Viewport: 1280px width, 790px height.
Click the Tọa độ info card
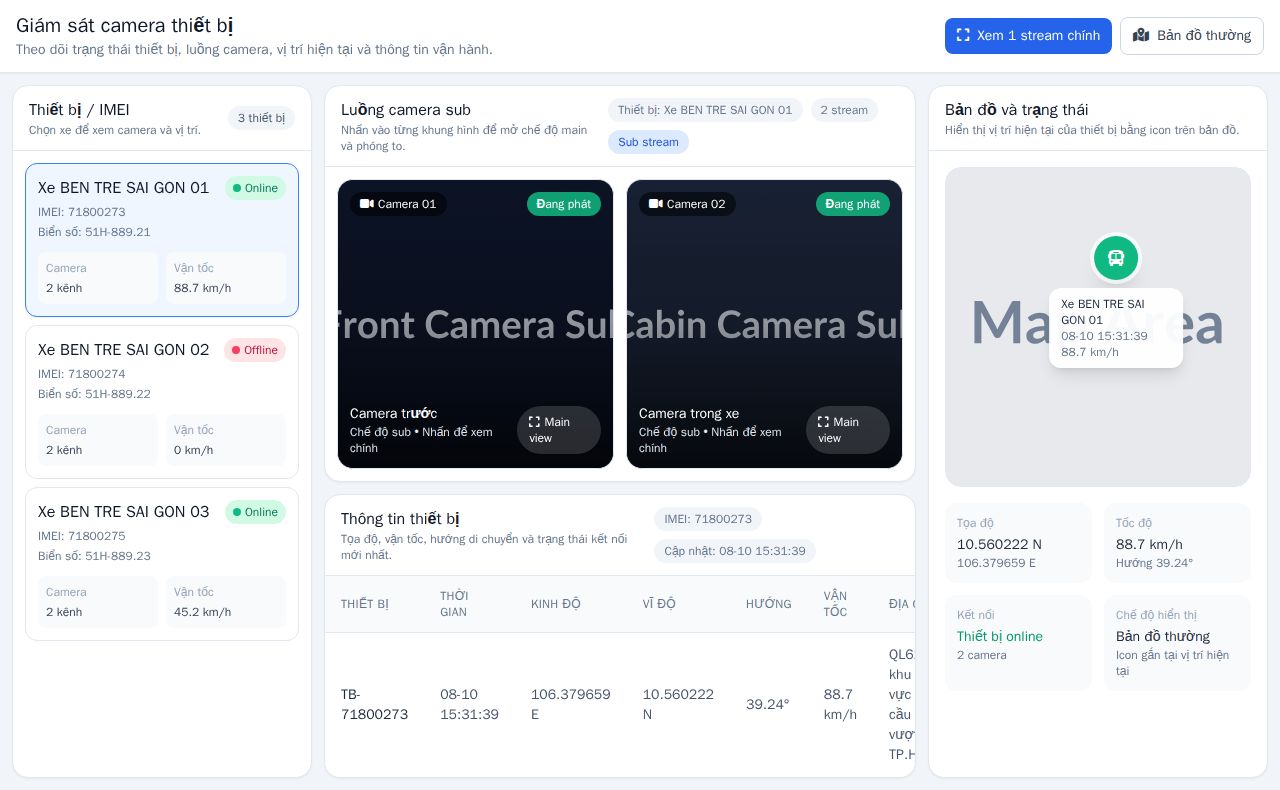point(1018,543)
